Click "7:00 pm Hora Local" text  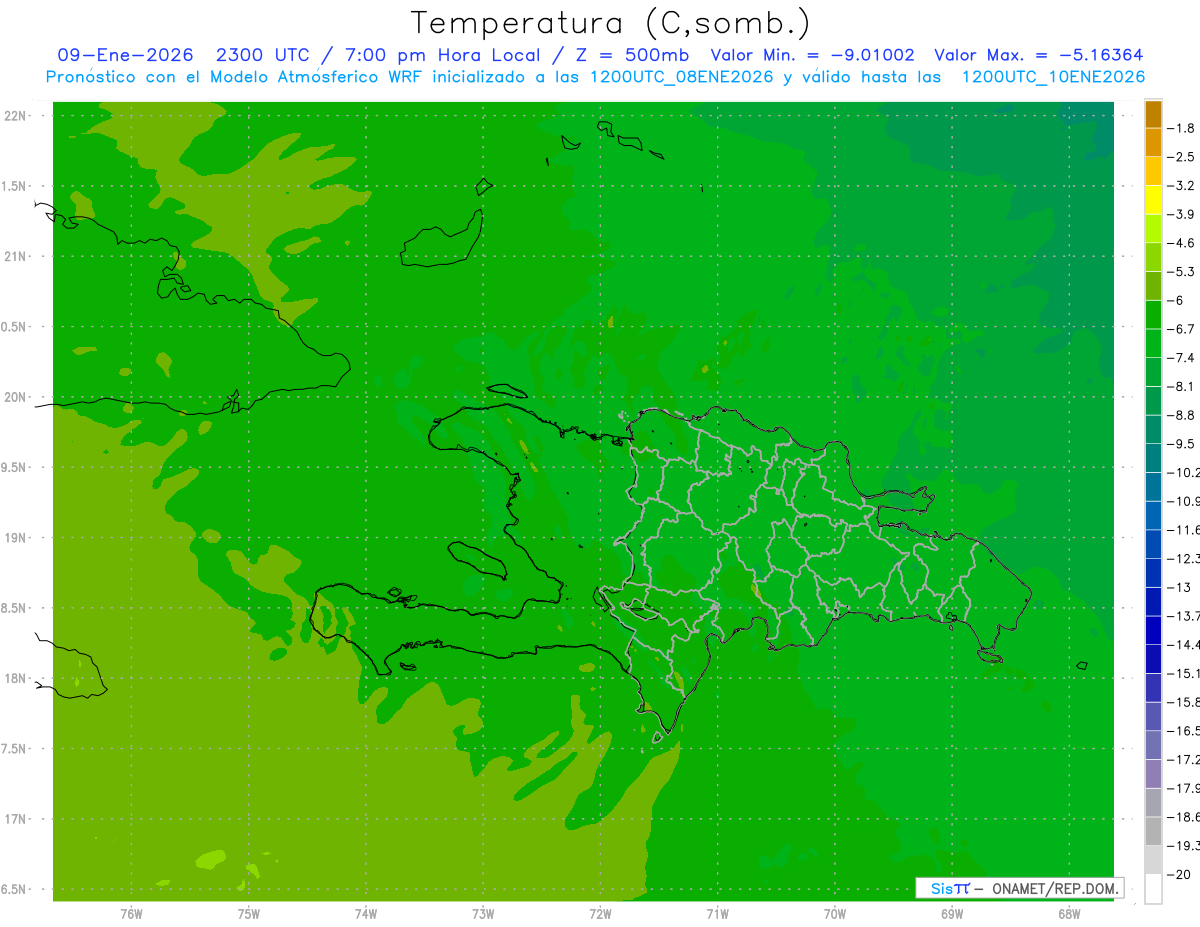pos(442,55)
